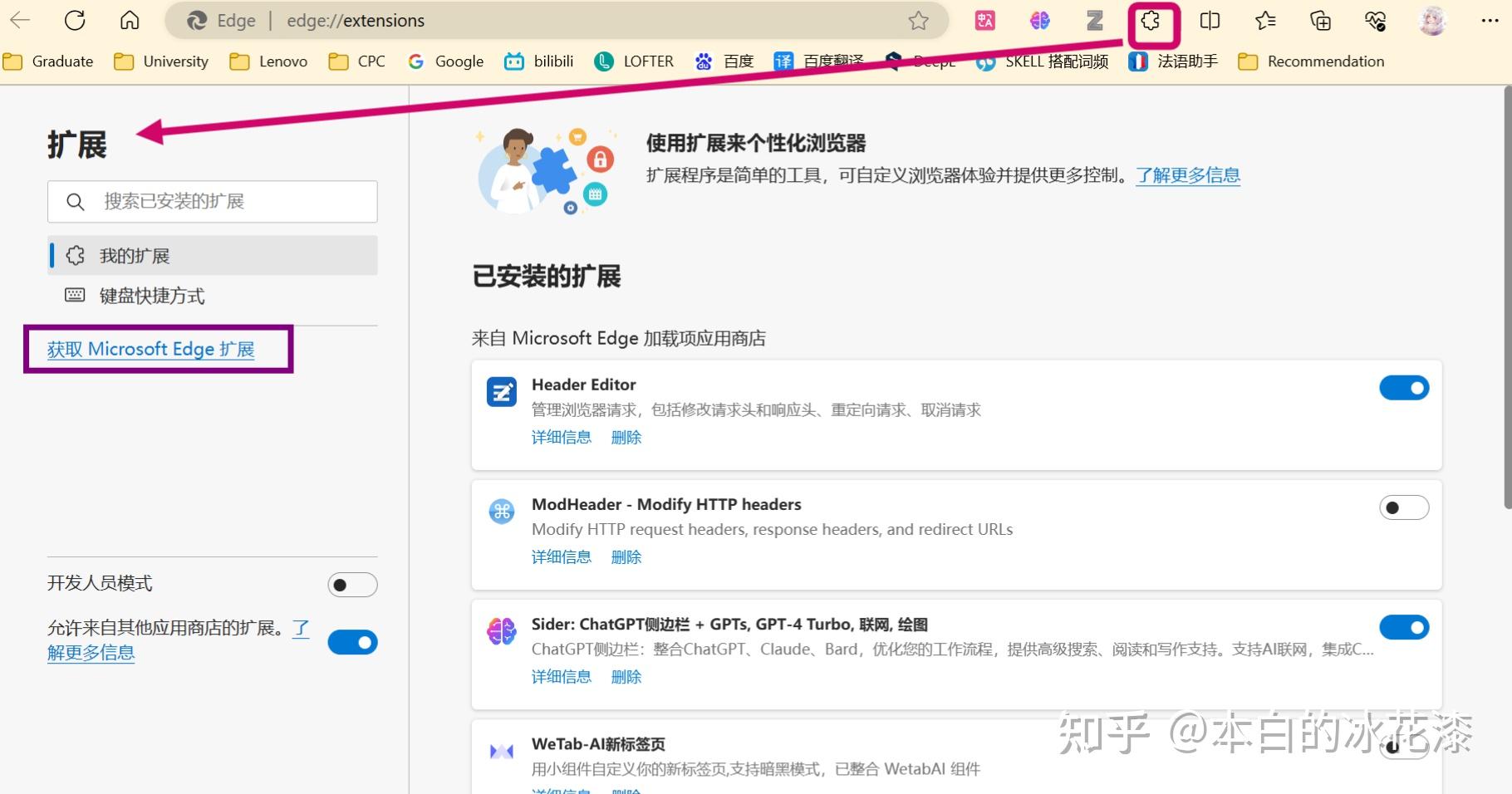The height and width of the screenshot is (794, 1512).
Task: Click the Header Editor extension name
Action: pos(584,385)
